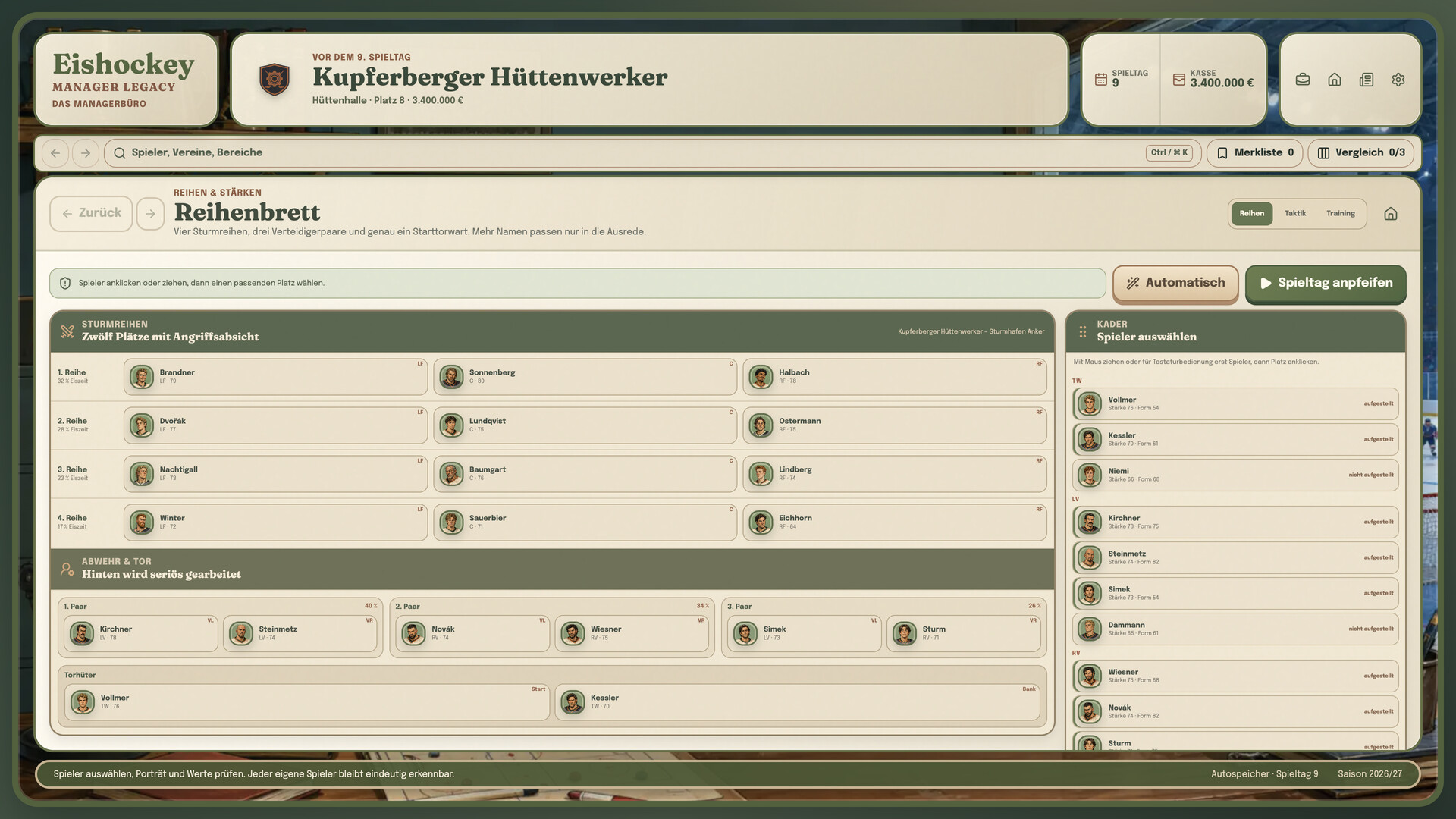Select Eichhorn in the 4. Reihe RF slot
The width and height of the screenshot is (1456, 819).
pyautogui.click(x=895, y=522)
